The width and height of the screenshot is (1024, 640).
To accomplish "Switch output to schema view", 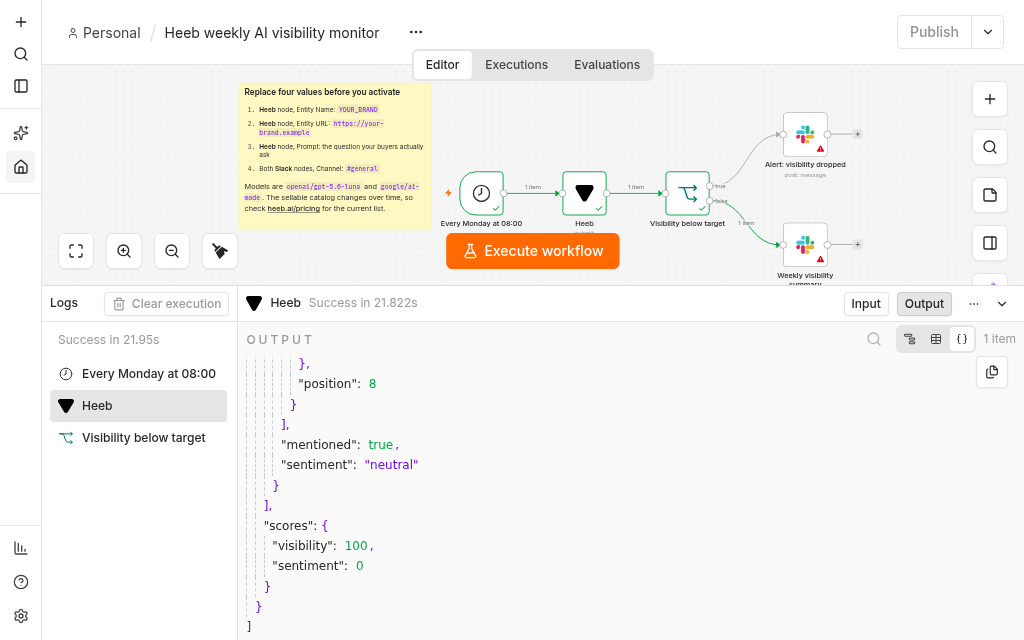I will [910, 339].
